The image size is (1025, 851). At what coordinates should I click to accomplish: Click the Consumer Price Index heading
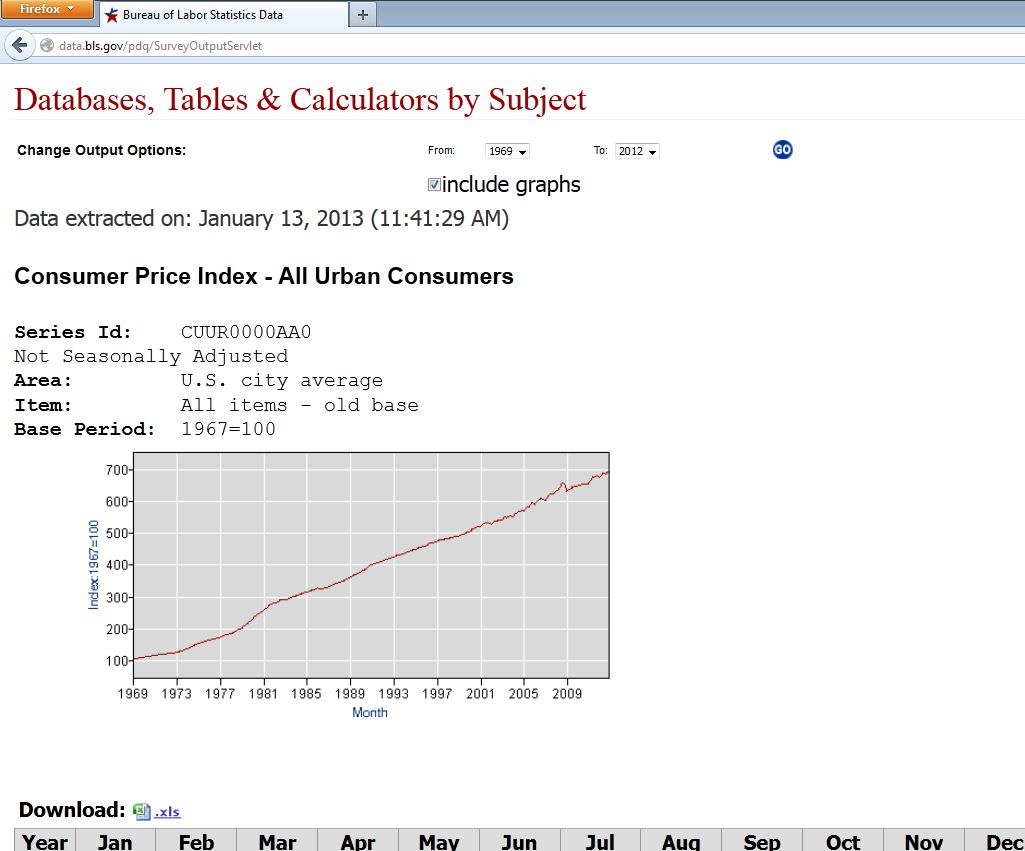click(x=264, y=276)
